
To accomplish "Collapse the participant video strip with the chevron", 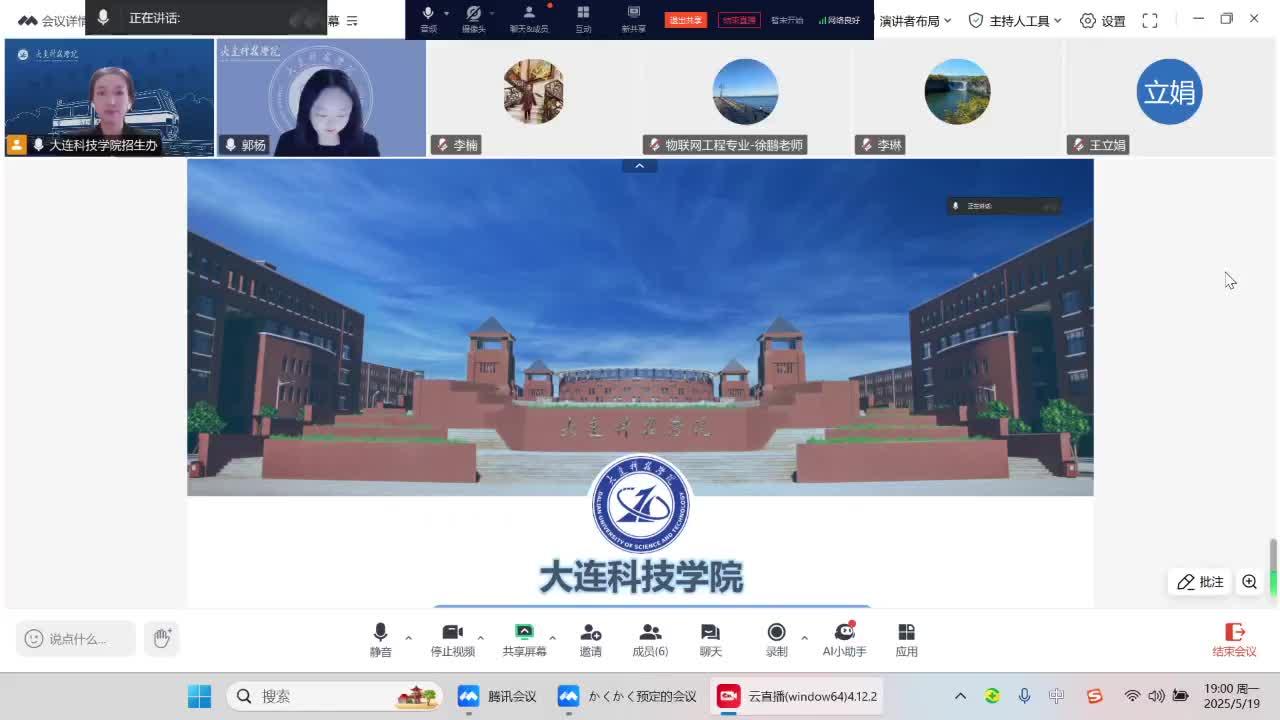I will click(x=639, y=165).
